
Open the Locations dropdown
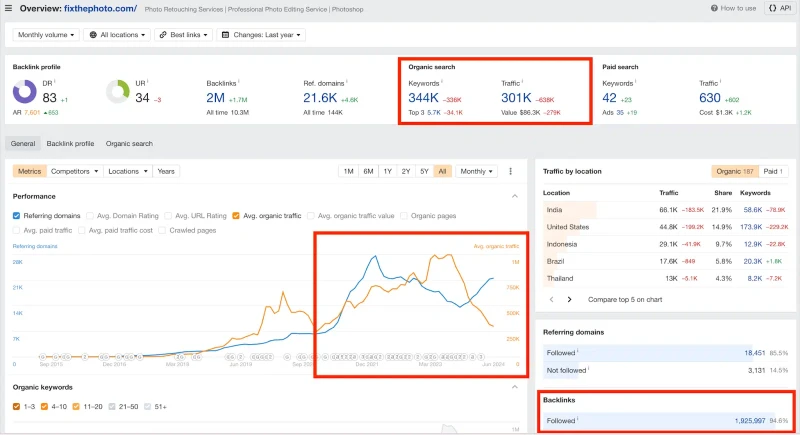point(128,171)
